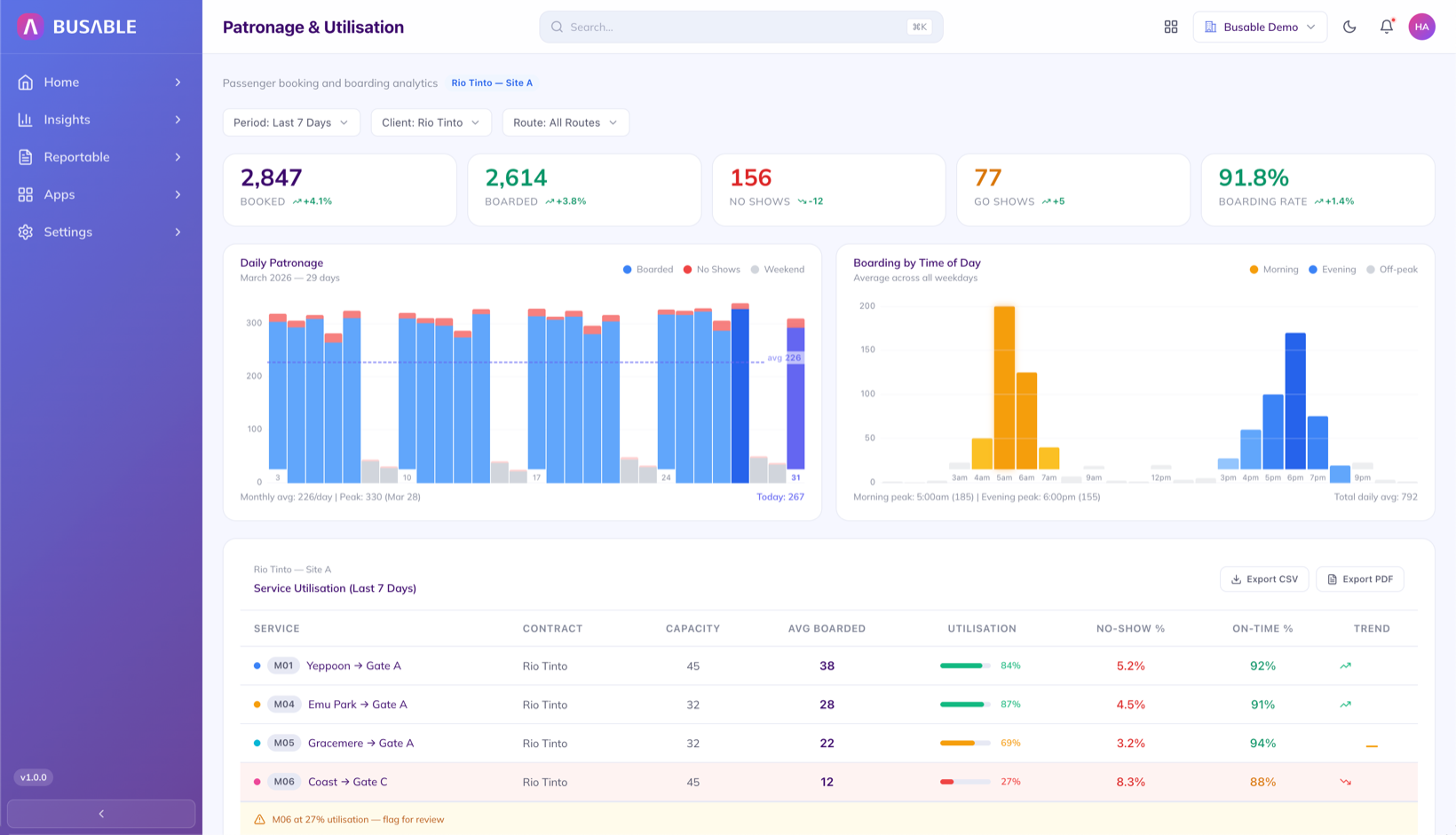Open the Apps sidebar menu item
Viewport: 1456px width, 835px height.
(101, 194)
